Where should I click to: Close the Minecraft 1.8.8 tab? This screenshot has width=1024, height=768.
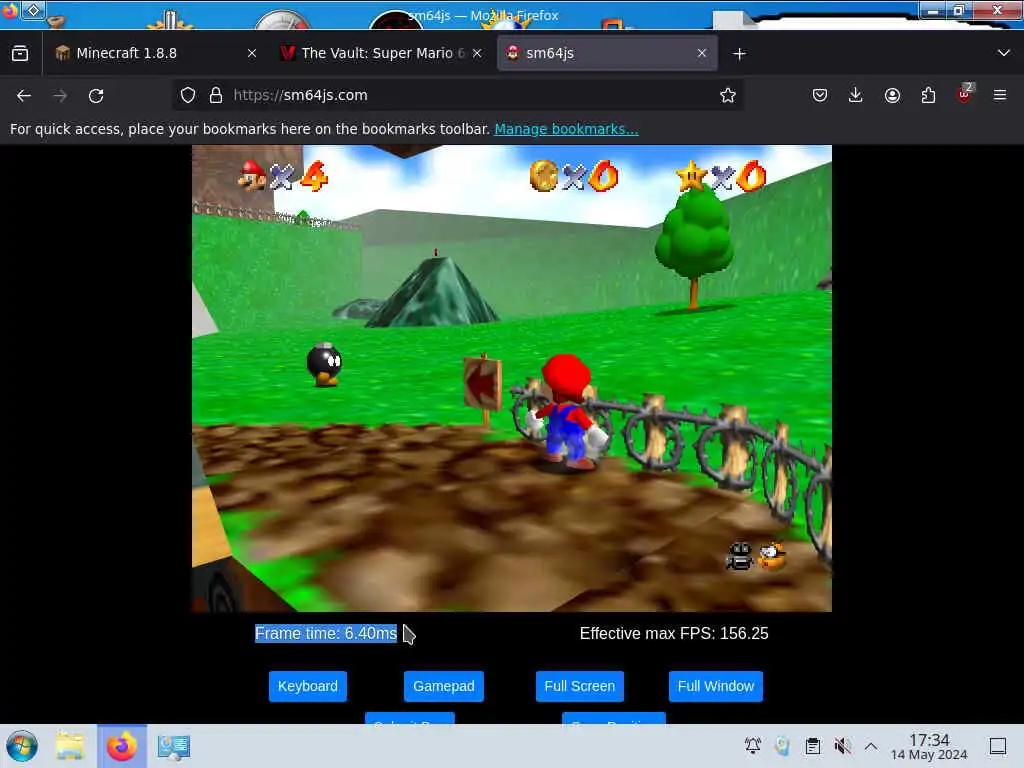tap(252, 53)
